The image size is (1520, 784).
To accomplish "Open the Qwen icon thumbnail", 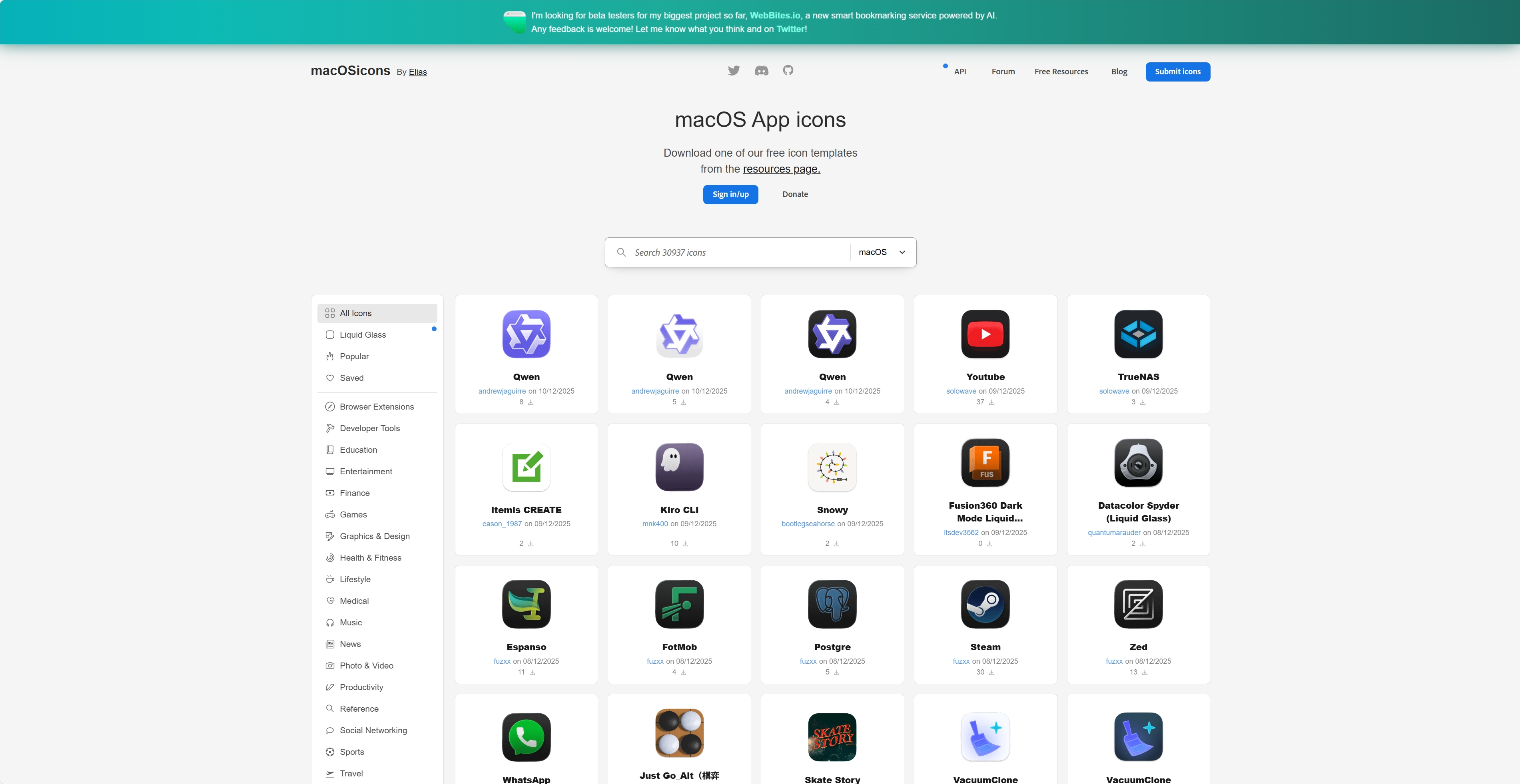I will [526, 334].
